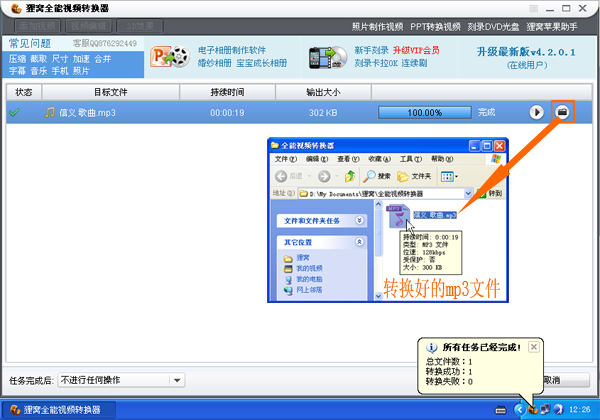This screenshot has width=600, height=420.
Task: Close the 所有任务已经完成 notification balloon
Action: (533, 347)
